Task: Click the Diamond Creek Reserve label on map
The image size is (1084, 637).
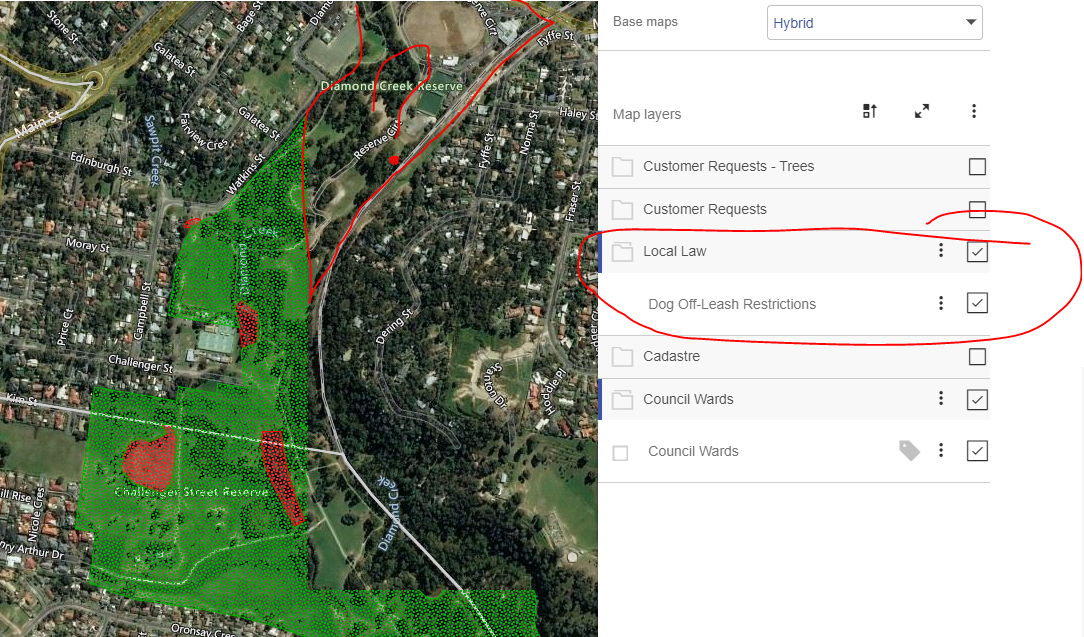Action: (x=394, y=85)
